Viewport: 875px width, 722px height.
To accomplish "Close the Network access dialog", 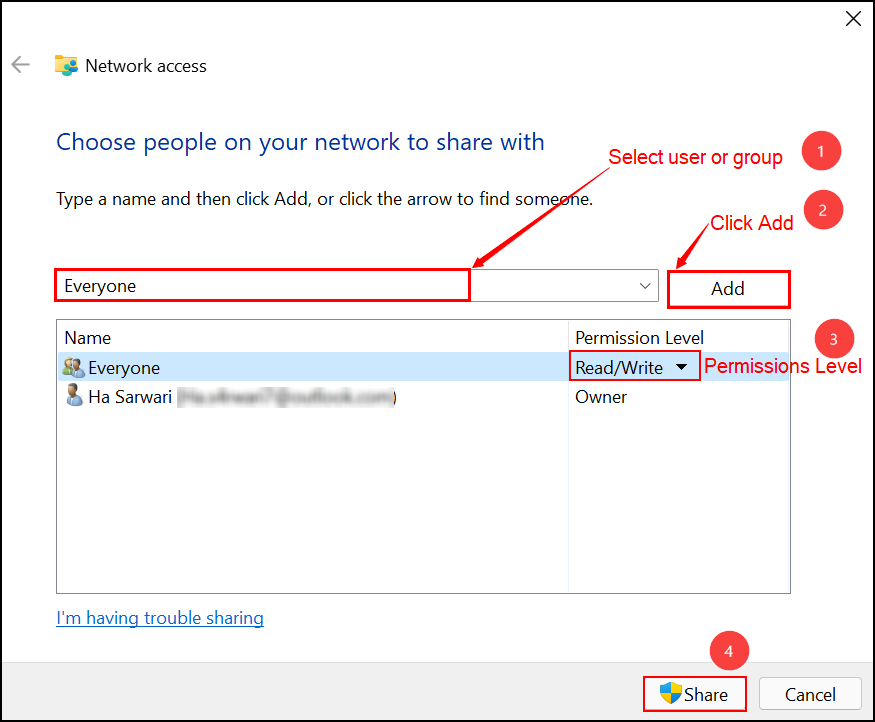I will (x=853, y=18).
